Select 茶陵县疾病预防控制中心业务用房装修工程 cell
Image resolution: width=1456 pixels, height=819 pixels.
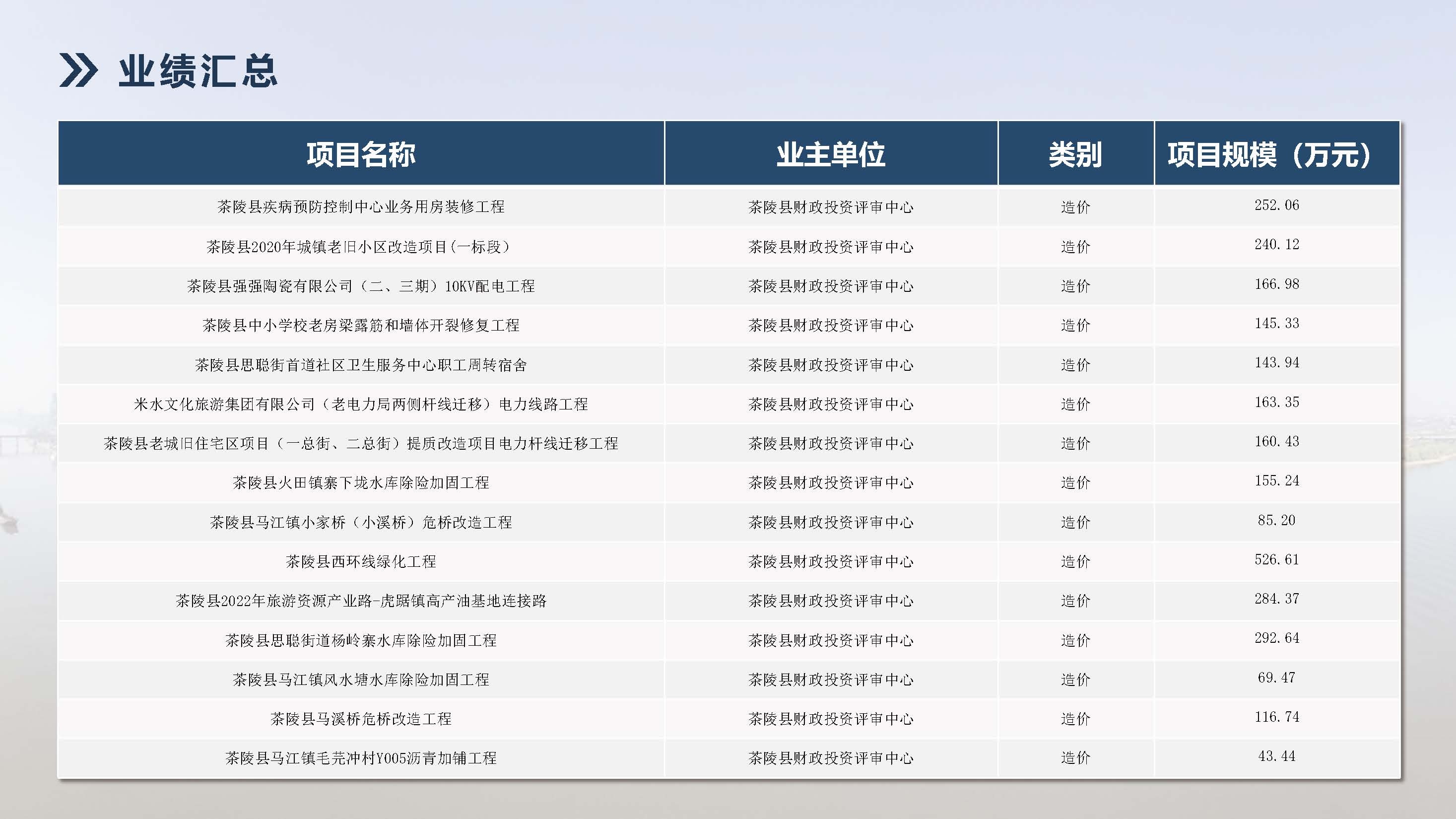click(361, 207)
